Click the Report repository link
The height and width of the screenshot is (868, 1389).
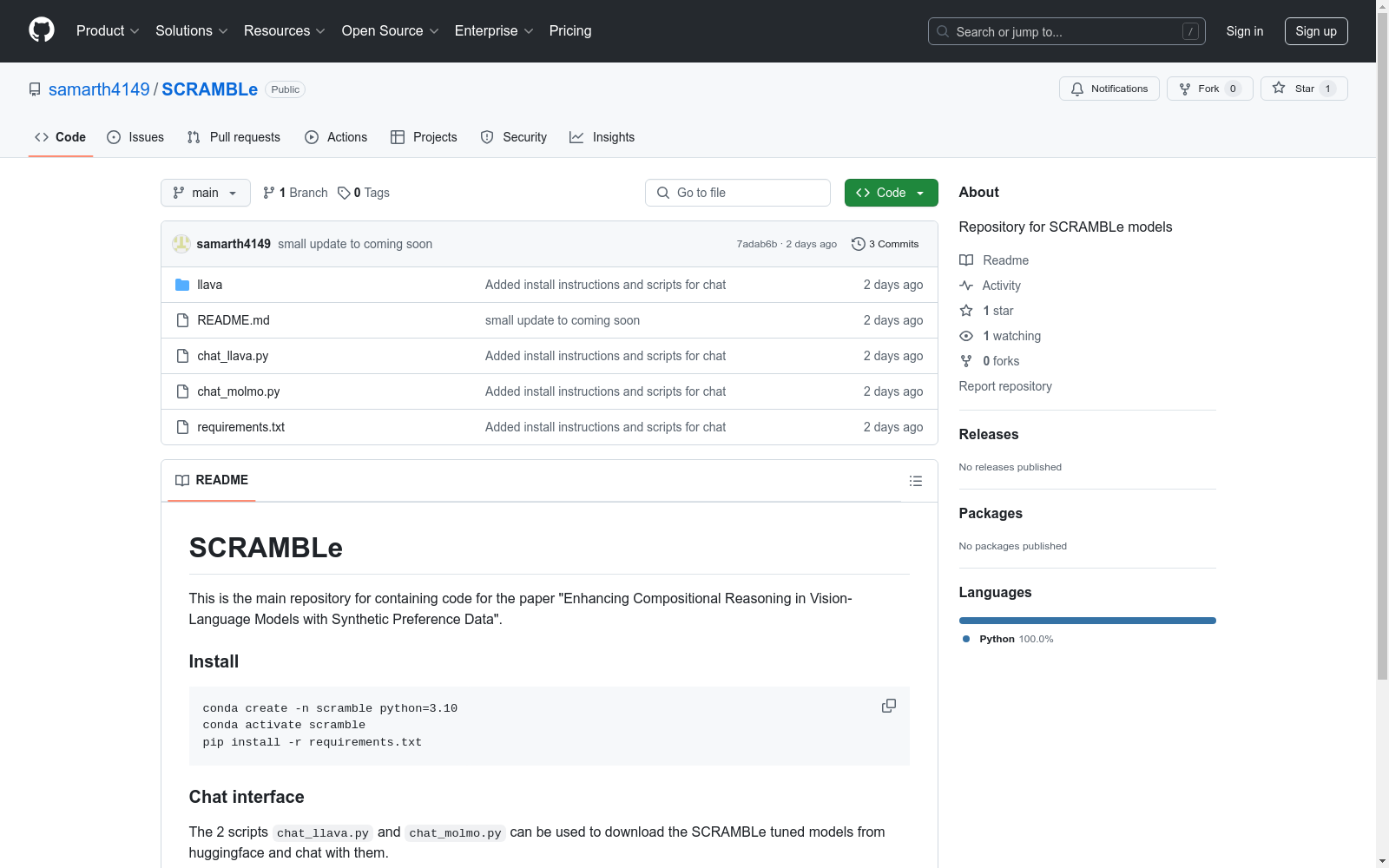[x=1005, y=386]
